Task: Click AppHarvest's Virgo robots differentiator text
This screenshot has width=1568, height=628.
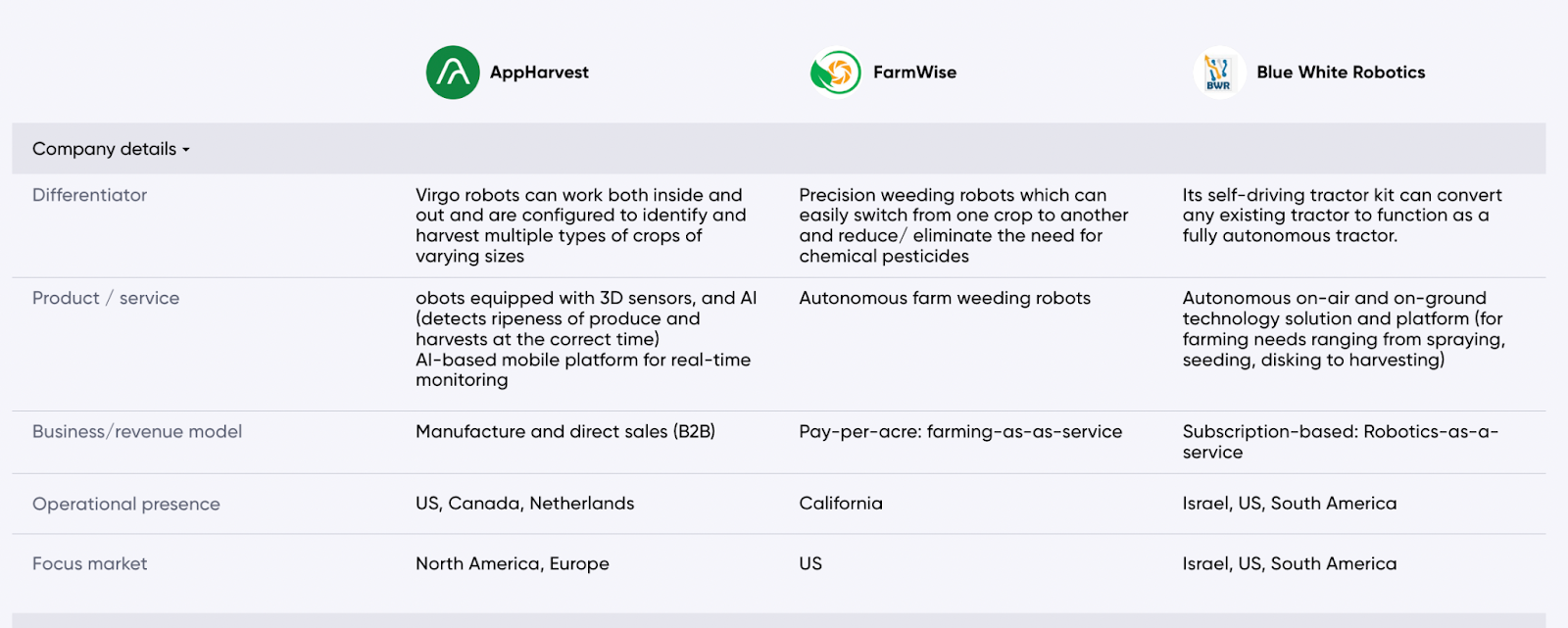Action: (x=580, y=225)
